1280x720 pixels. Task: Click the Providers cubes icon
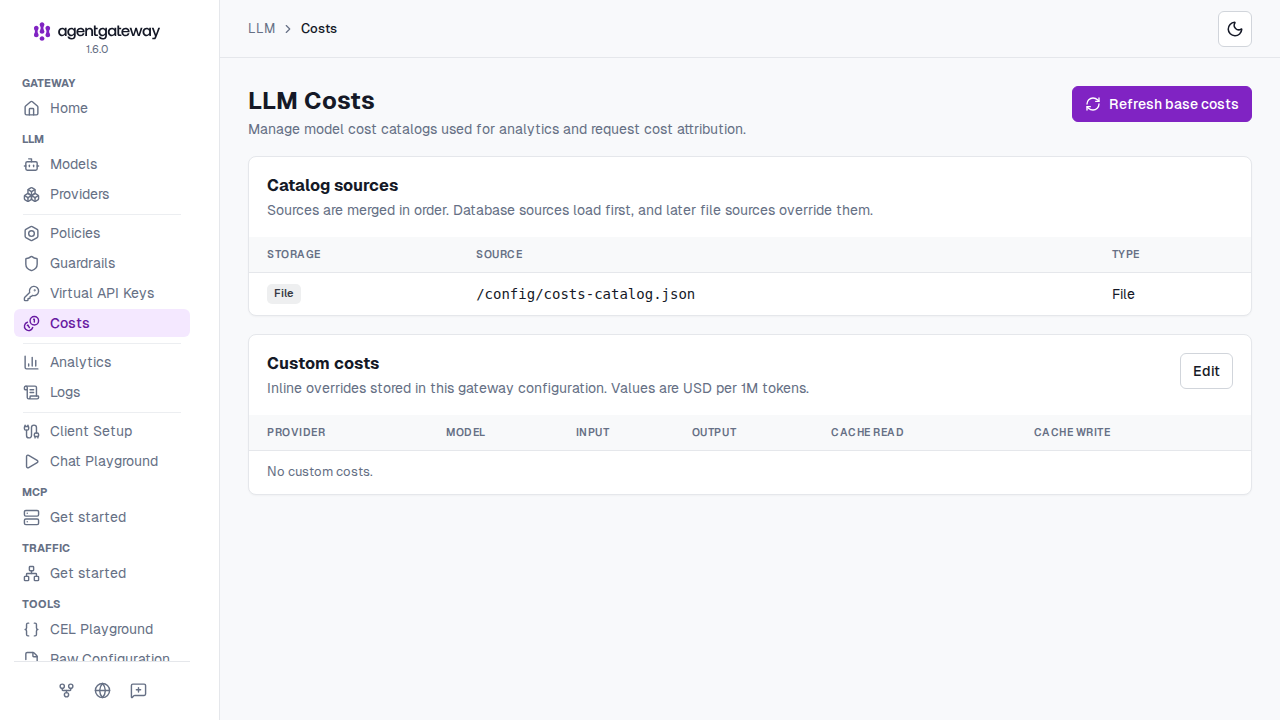pos(31,194)
